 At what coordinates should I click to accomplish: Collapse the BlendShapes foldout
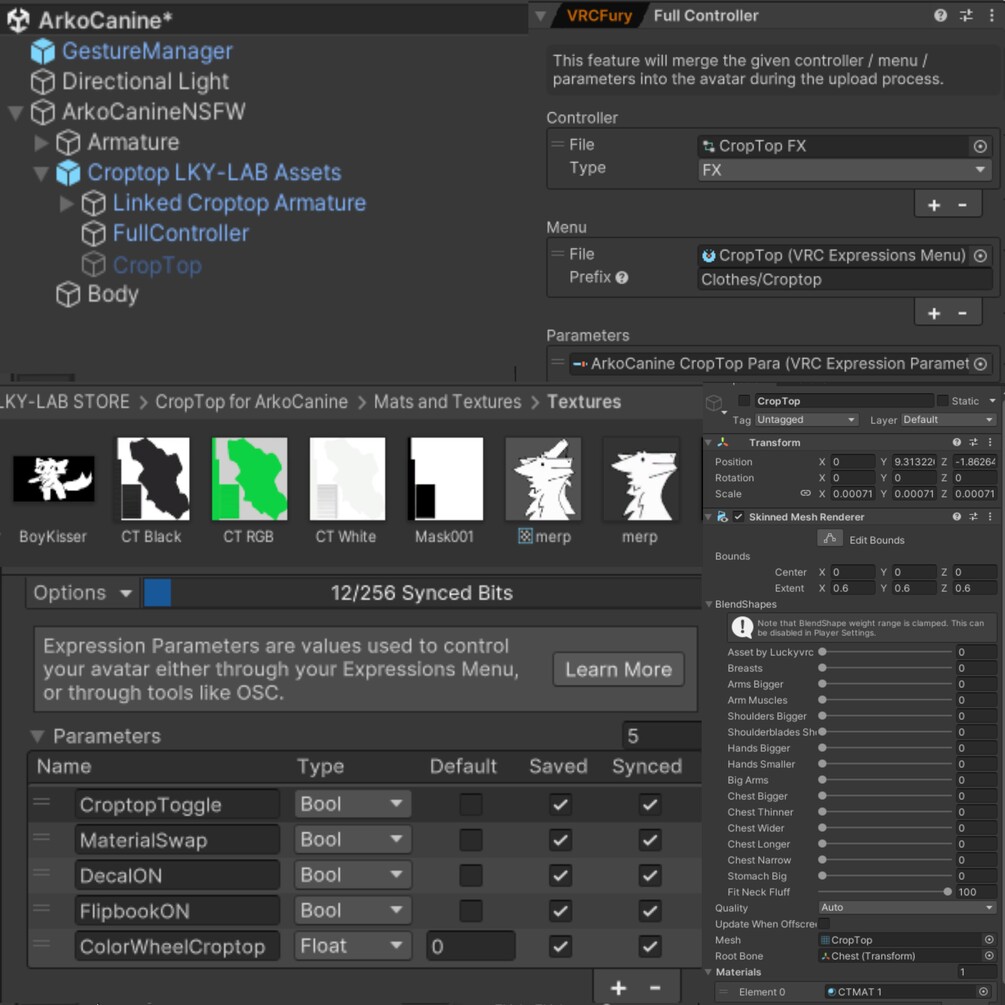click(709, 604)
